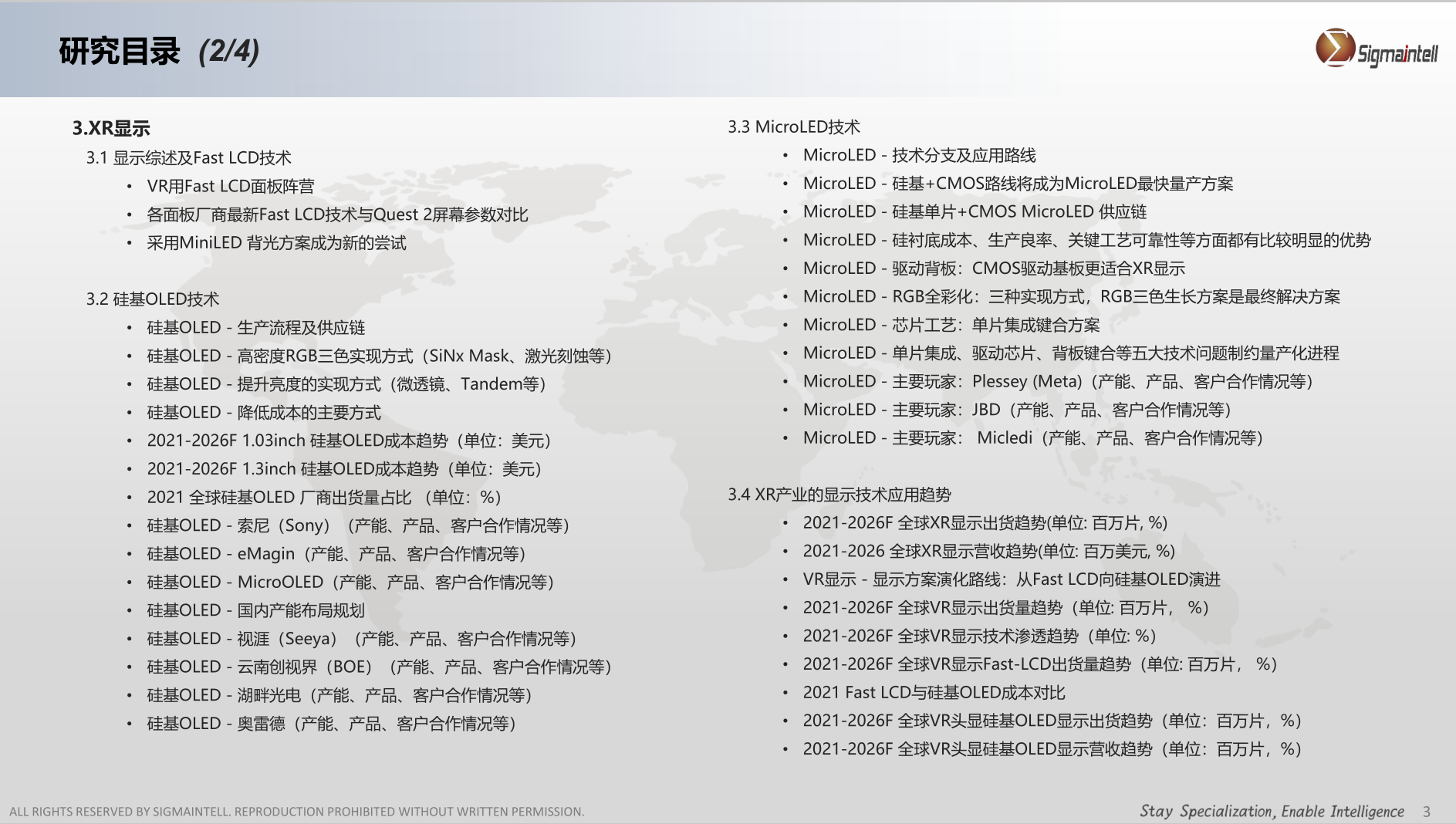The image size is (1456, 824).
Task: Select the 3.4 XR产业的显示技术应用趋势 heading
Action: [x=839, y=495]
